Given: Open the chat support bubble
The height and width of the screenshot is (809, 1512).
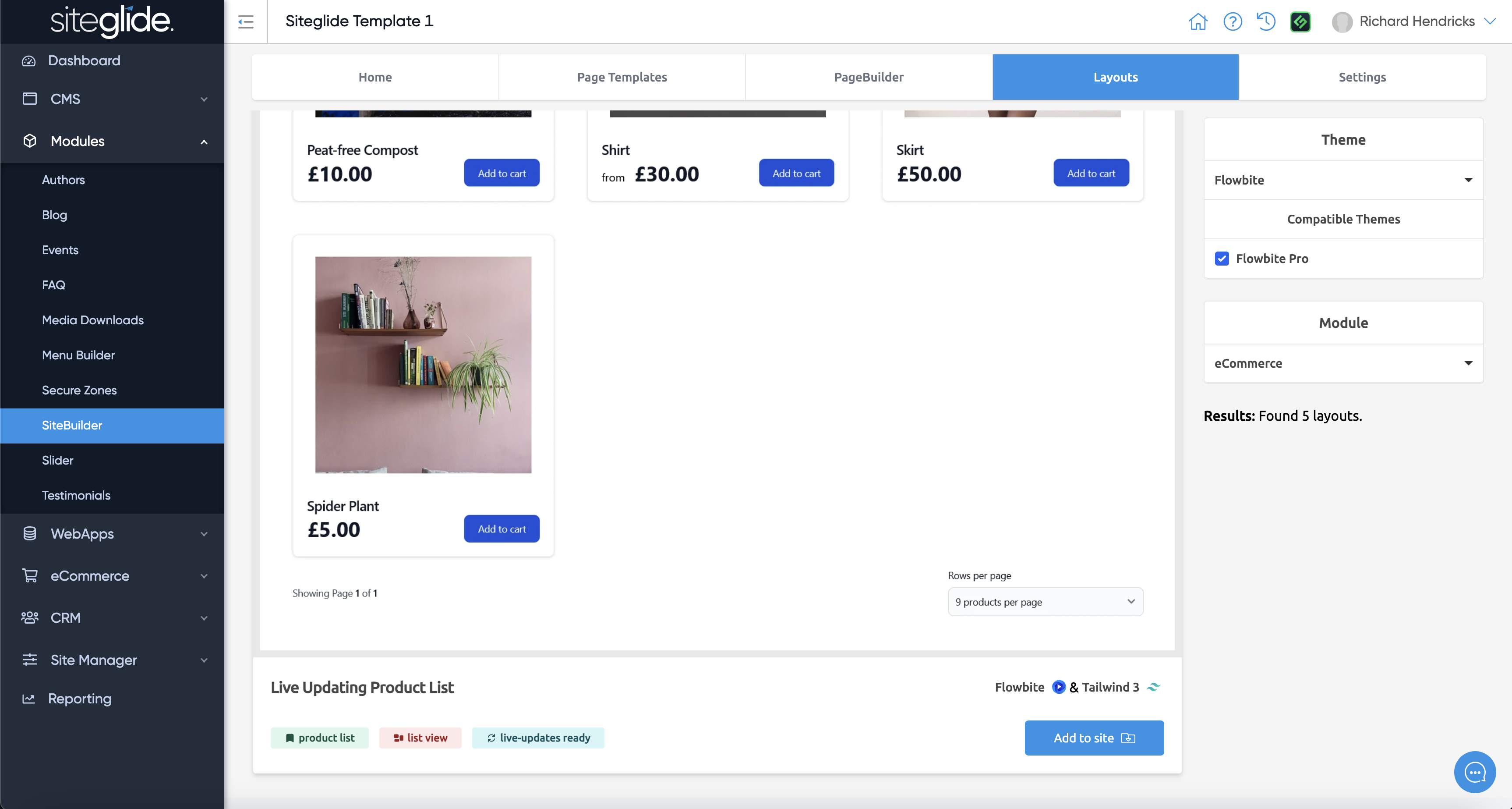Looking at the screenshot, I should pyautogui.click(x=1474, y=771).
